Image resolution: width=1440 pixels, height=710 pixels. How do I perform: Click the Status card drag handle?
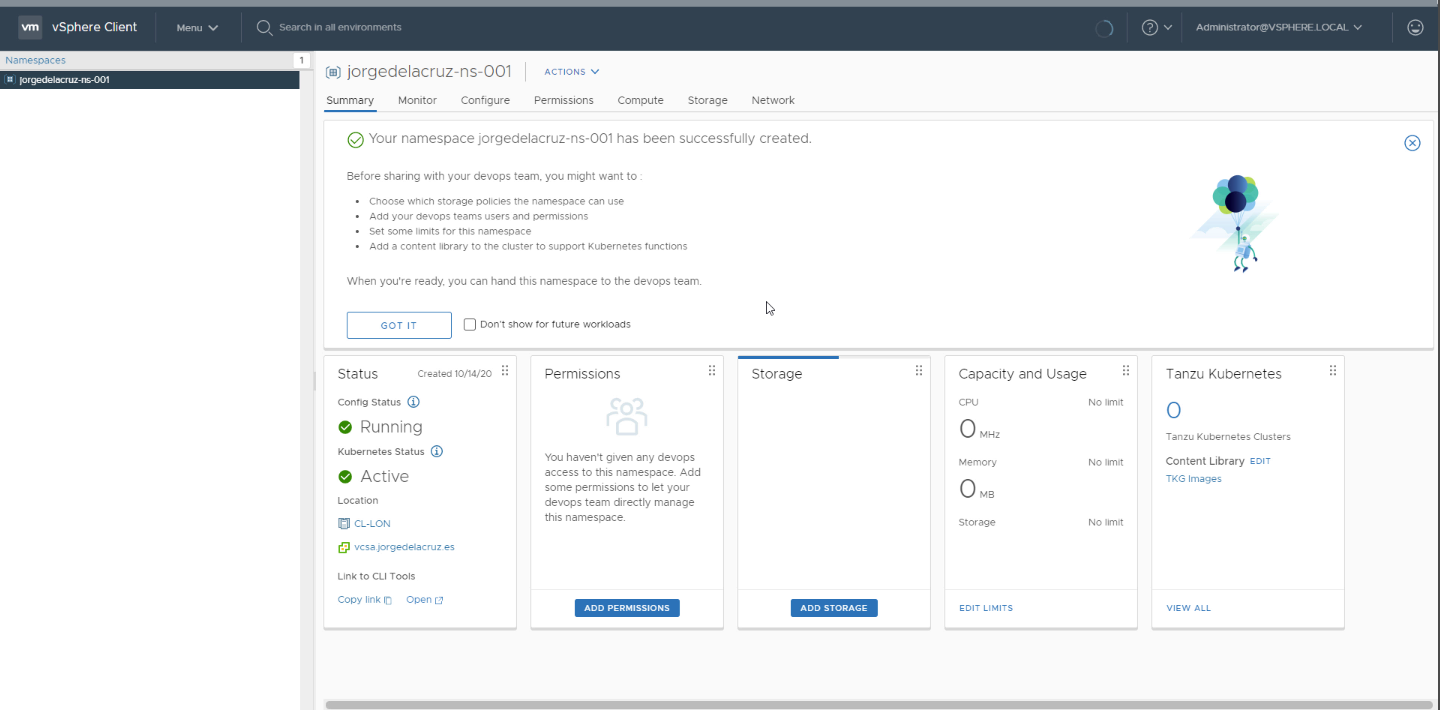pos(505,370)
